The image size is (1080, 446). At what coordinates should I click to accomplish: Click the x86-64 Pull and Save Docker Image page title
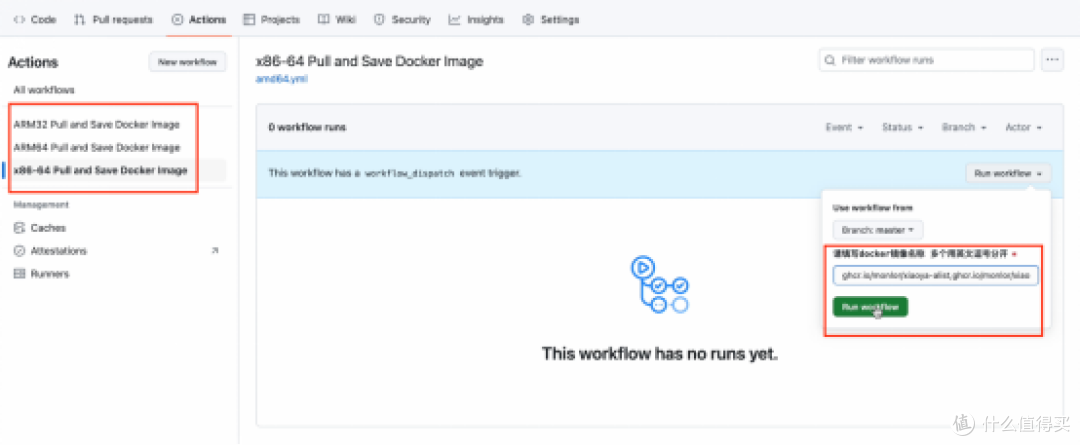pos(369,61)
